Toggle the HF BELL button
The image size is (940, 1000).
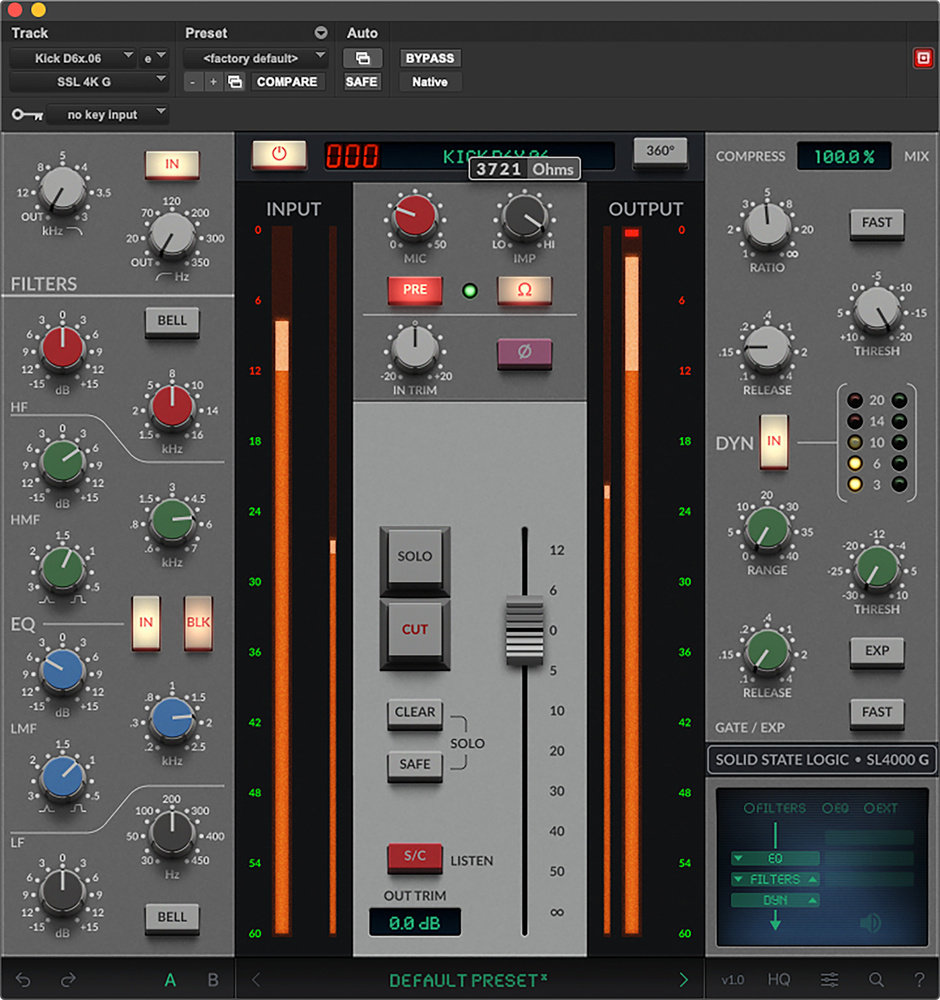(172, 321)
